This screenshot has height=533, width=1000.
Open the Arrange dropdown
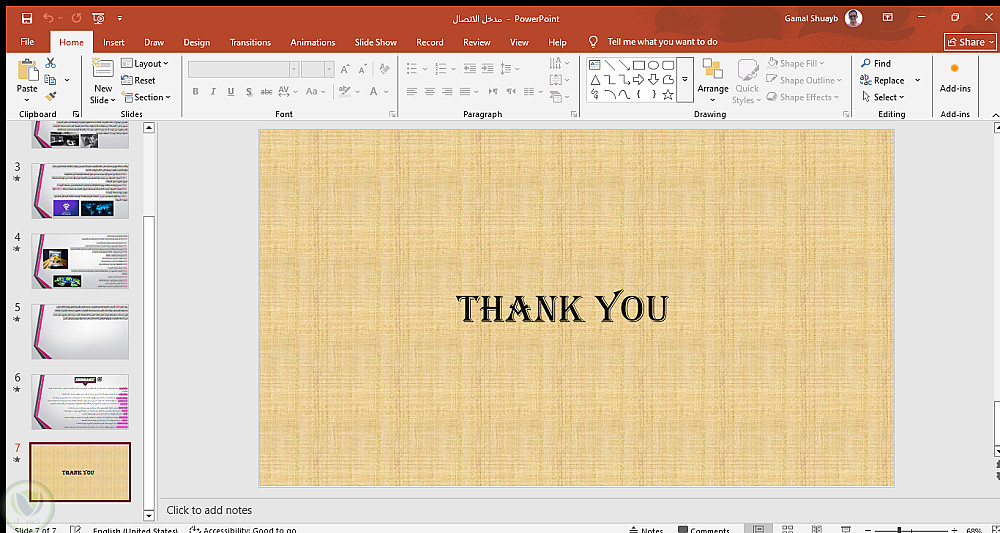point(712,82)
